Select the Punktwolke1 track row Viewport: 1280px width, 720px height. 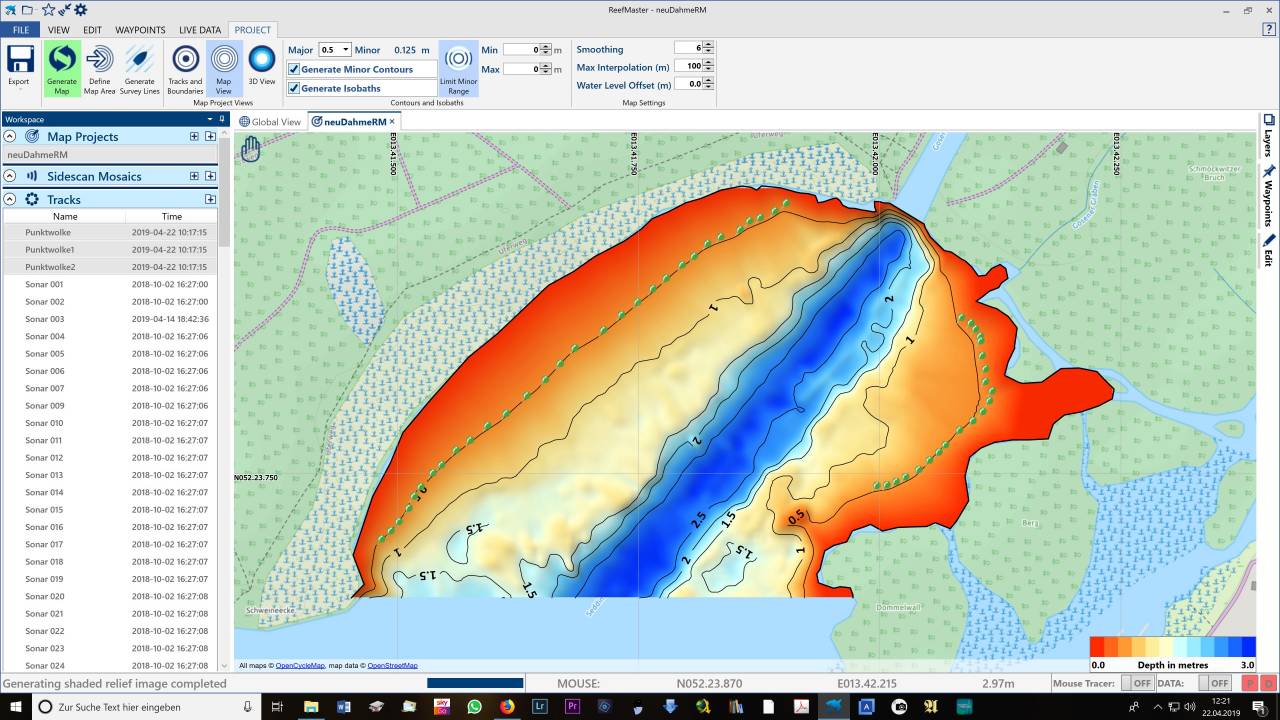[x=50, y=249]
